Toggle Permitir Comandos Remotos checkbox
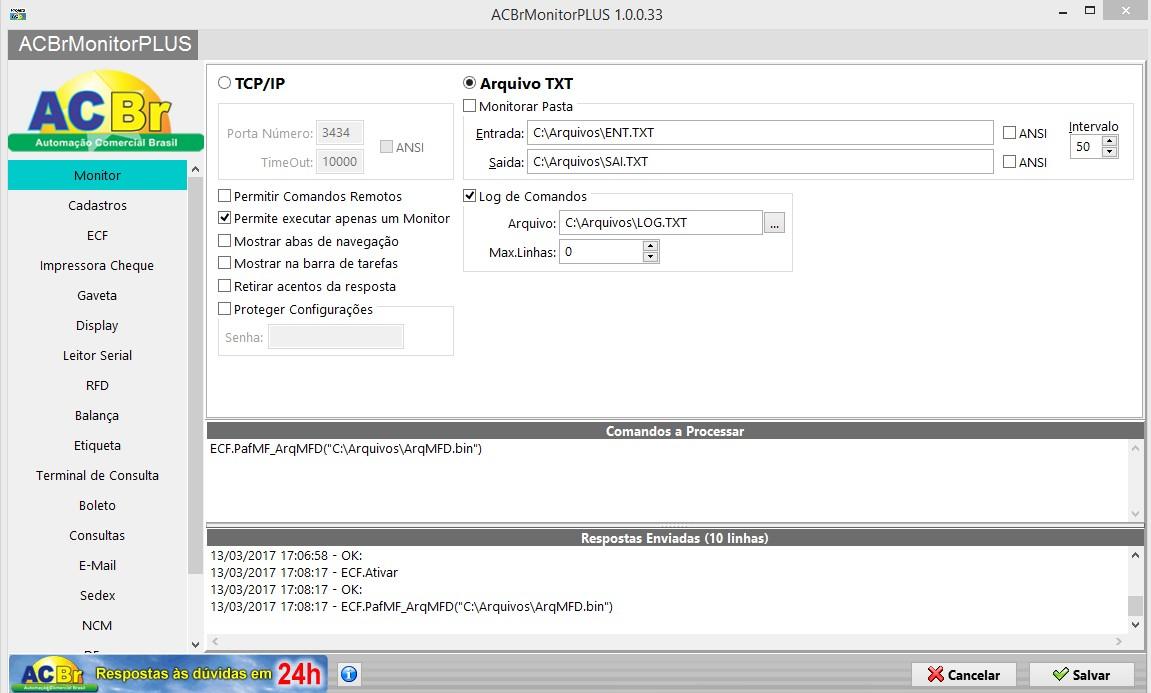Screen dimensions: 1151x693 click(x=225, y=196)
